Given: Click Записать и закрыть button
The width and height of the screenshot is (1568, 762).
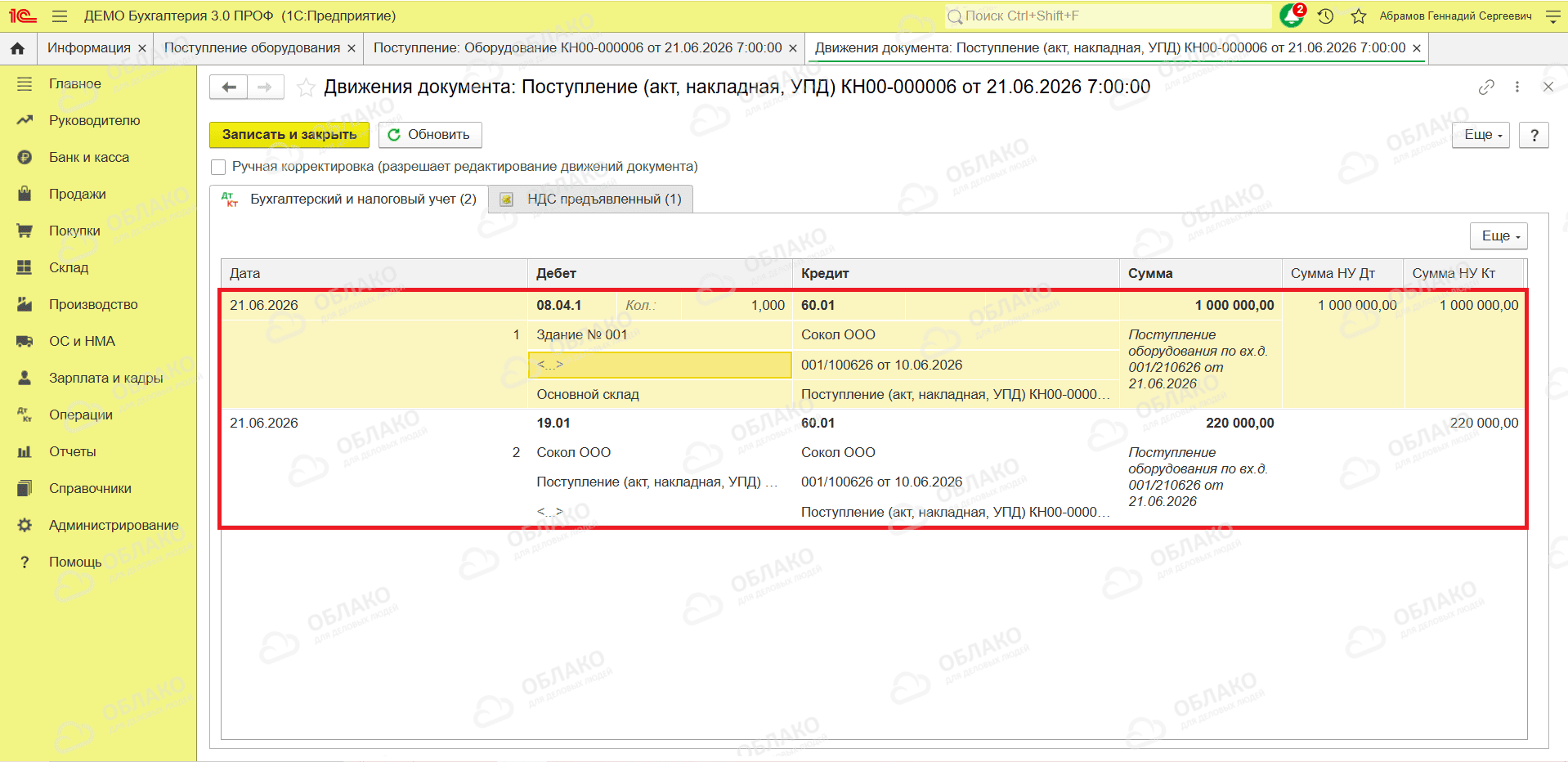Looking at the screenshot, I should pos(289,135).
